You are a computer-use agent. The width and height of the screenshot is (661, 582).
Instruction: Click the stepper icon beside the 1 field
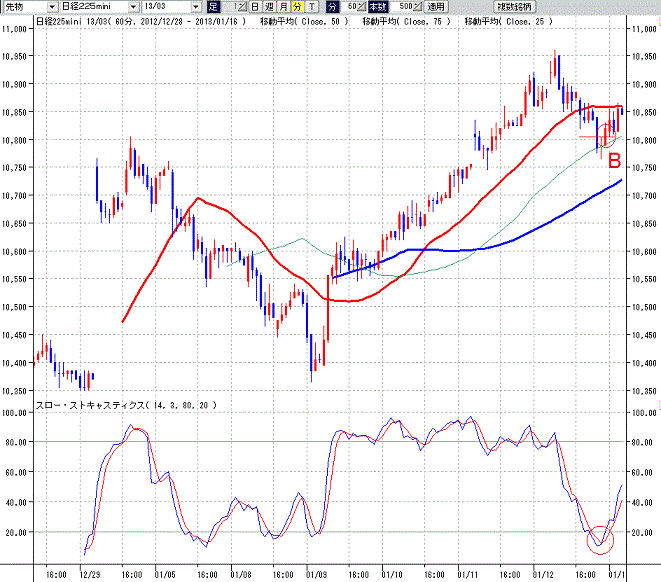click(x=242, y=7)
